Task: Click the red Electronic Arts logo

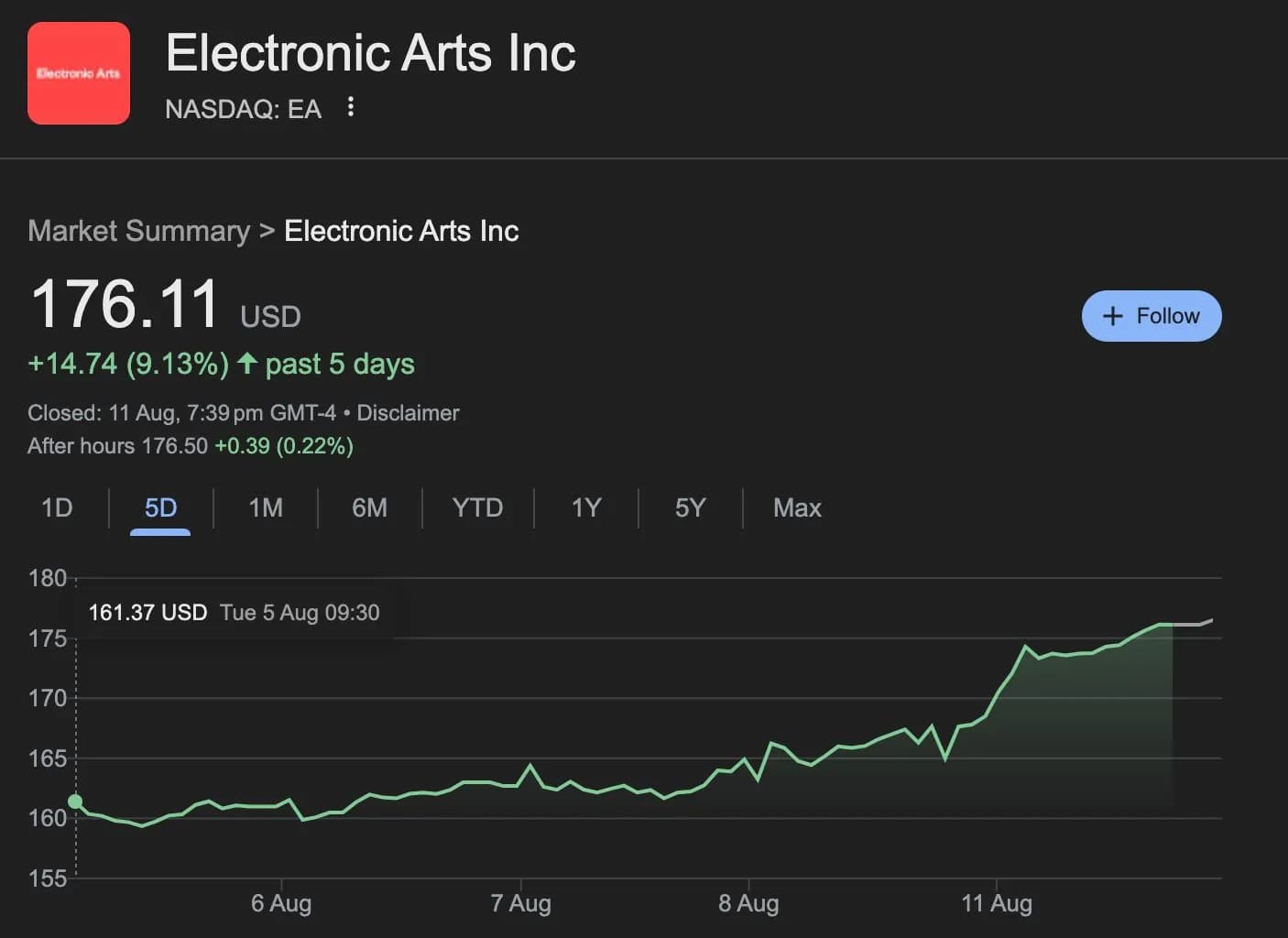Action: (x=79, y=73)
